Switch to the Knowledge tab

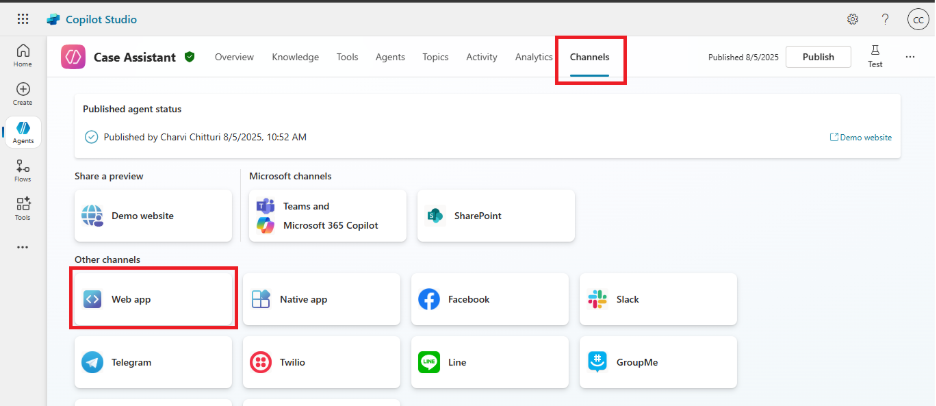point(295,57)
